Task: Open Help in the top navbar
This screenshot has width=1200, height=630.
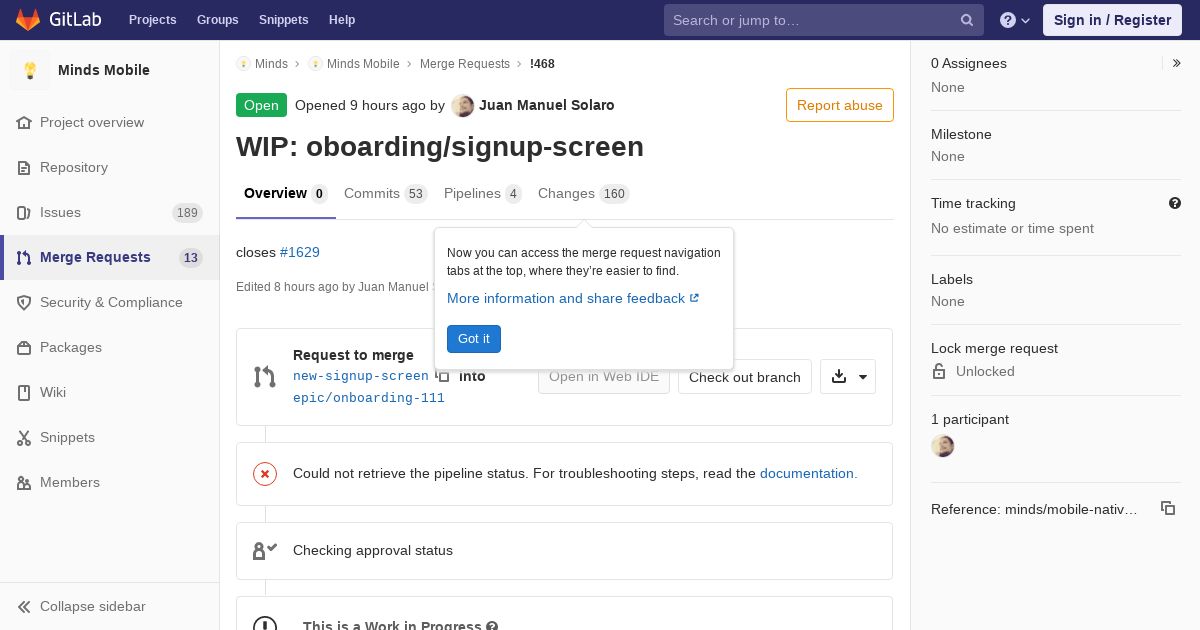Action: [342, 20]
